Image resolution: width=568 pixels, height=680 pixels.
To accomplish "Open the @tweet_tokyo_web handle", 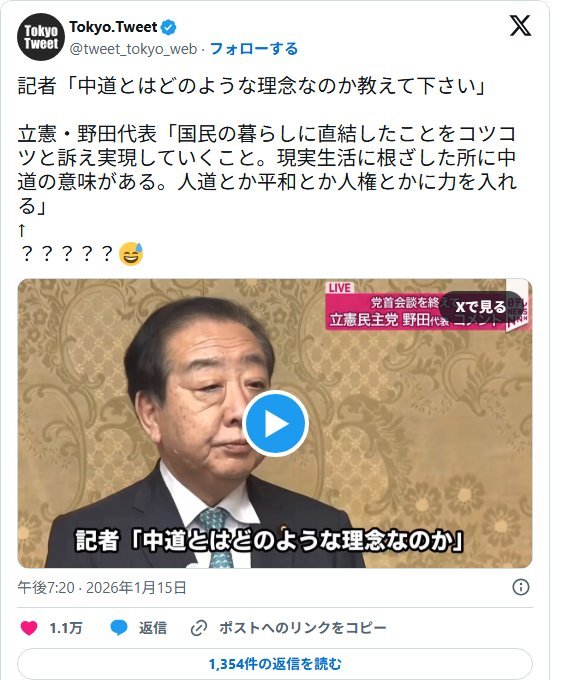I will click(x=133, y=49).
